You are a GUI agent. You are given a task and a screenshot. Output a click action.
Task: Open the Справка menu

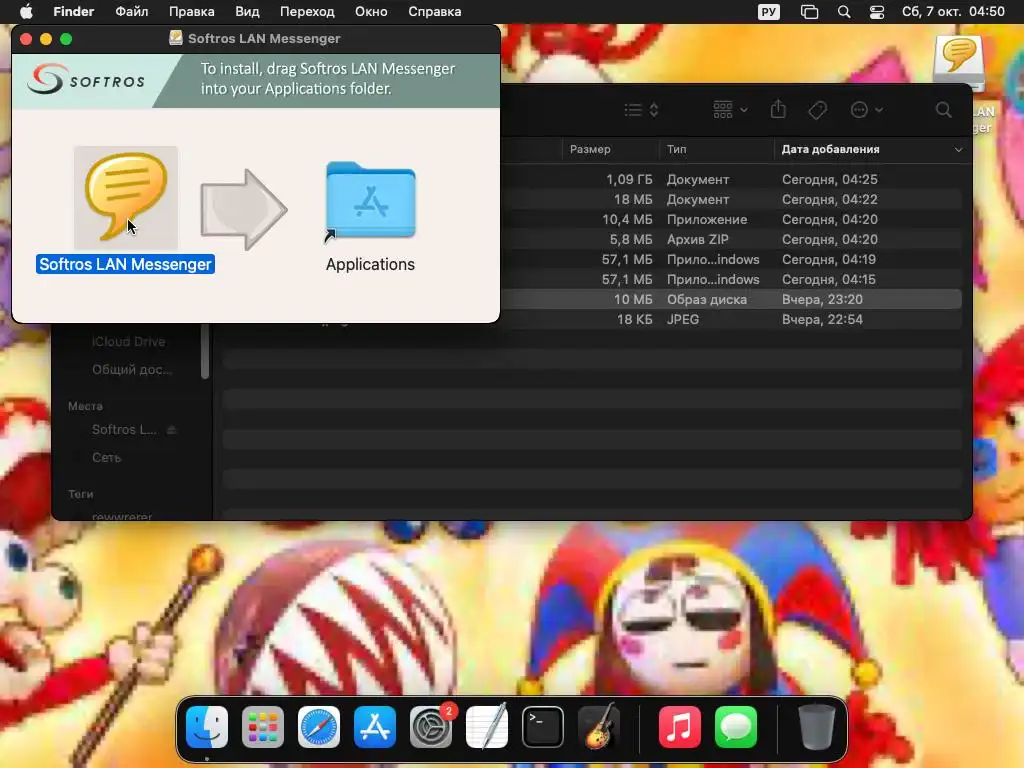pos(434,12)
